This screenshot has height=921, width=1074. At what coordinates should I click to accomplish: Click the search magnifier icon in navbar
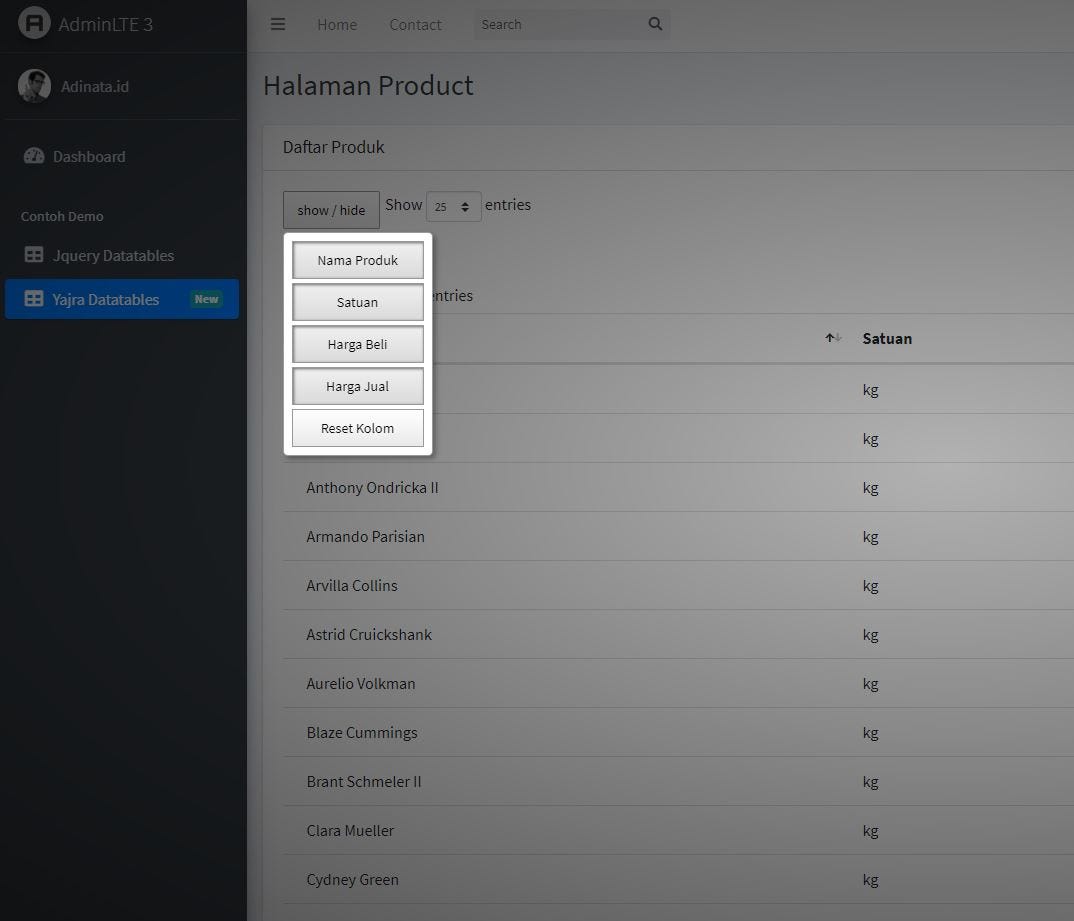(x=655, y=23)
